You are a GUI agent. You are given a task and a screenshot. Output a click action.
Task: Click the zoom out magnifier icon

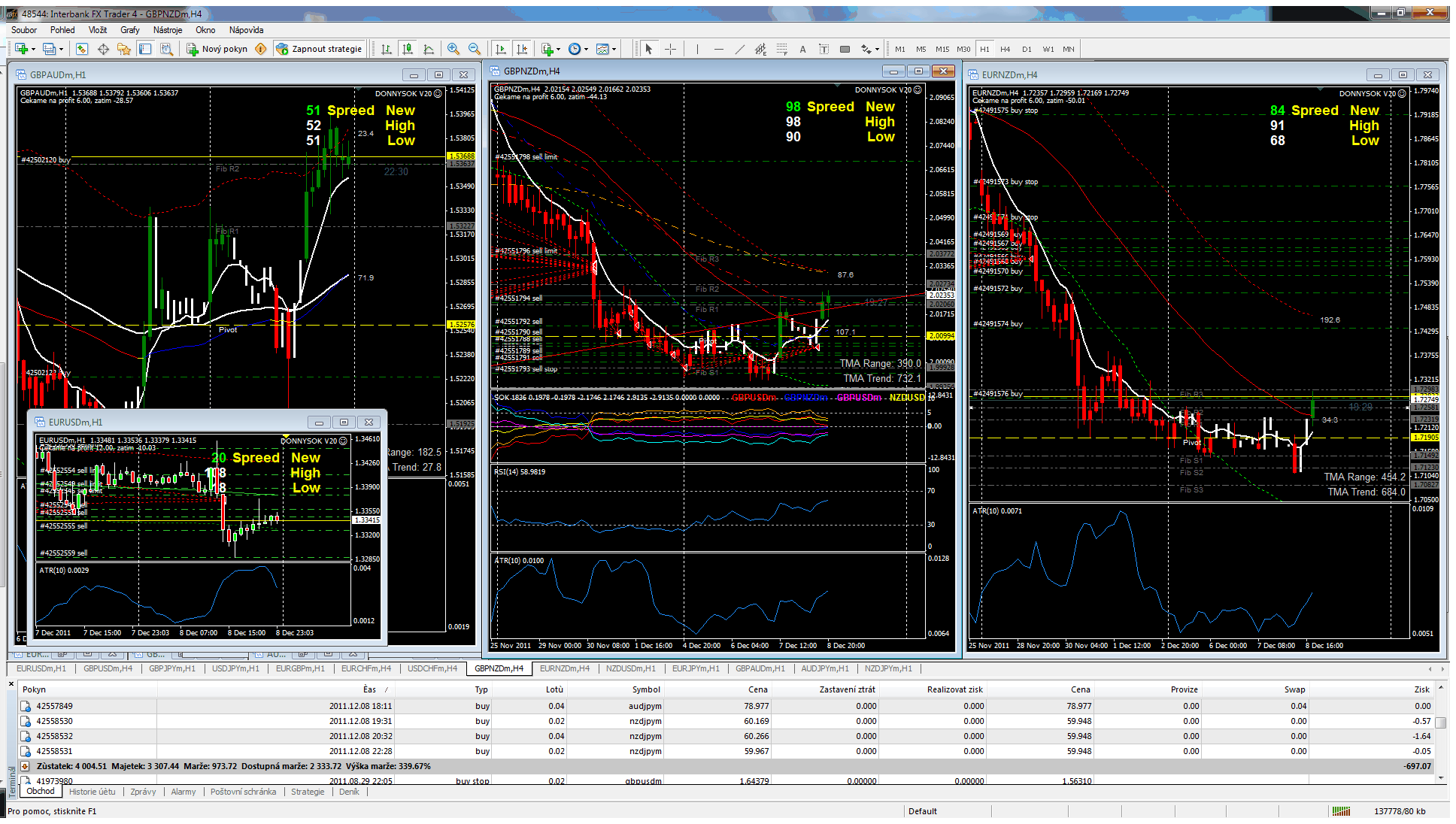click(475, 49)
